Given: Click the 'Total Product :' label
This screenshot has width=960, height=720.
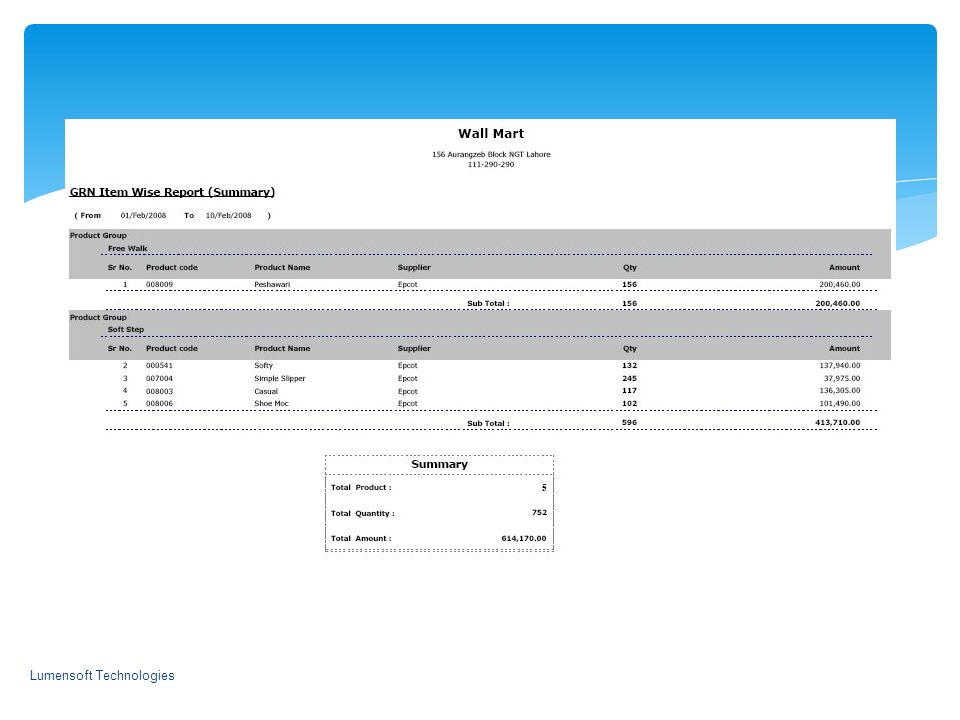Looking at the screenshot, I should pyautogui.click(x=361, y=487).
